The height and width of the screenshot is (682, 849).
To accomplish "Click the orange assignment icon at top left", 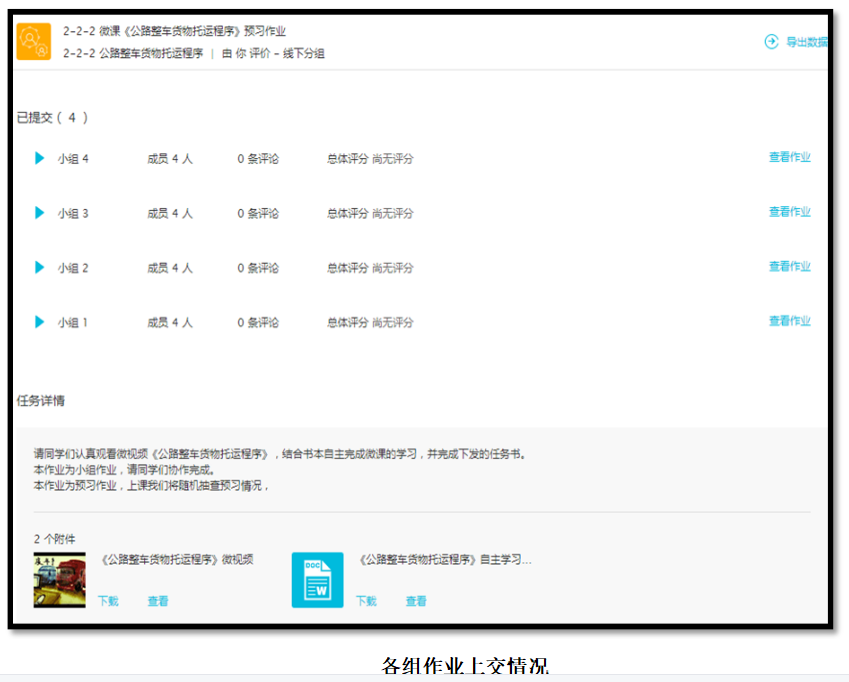I will point(33,42).
